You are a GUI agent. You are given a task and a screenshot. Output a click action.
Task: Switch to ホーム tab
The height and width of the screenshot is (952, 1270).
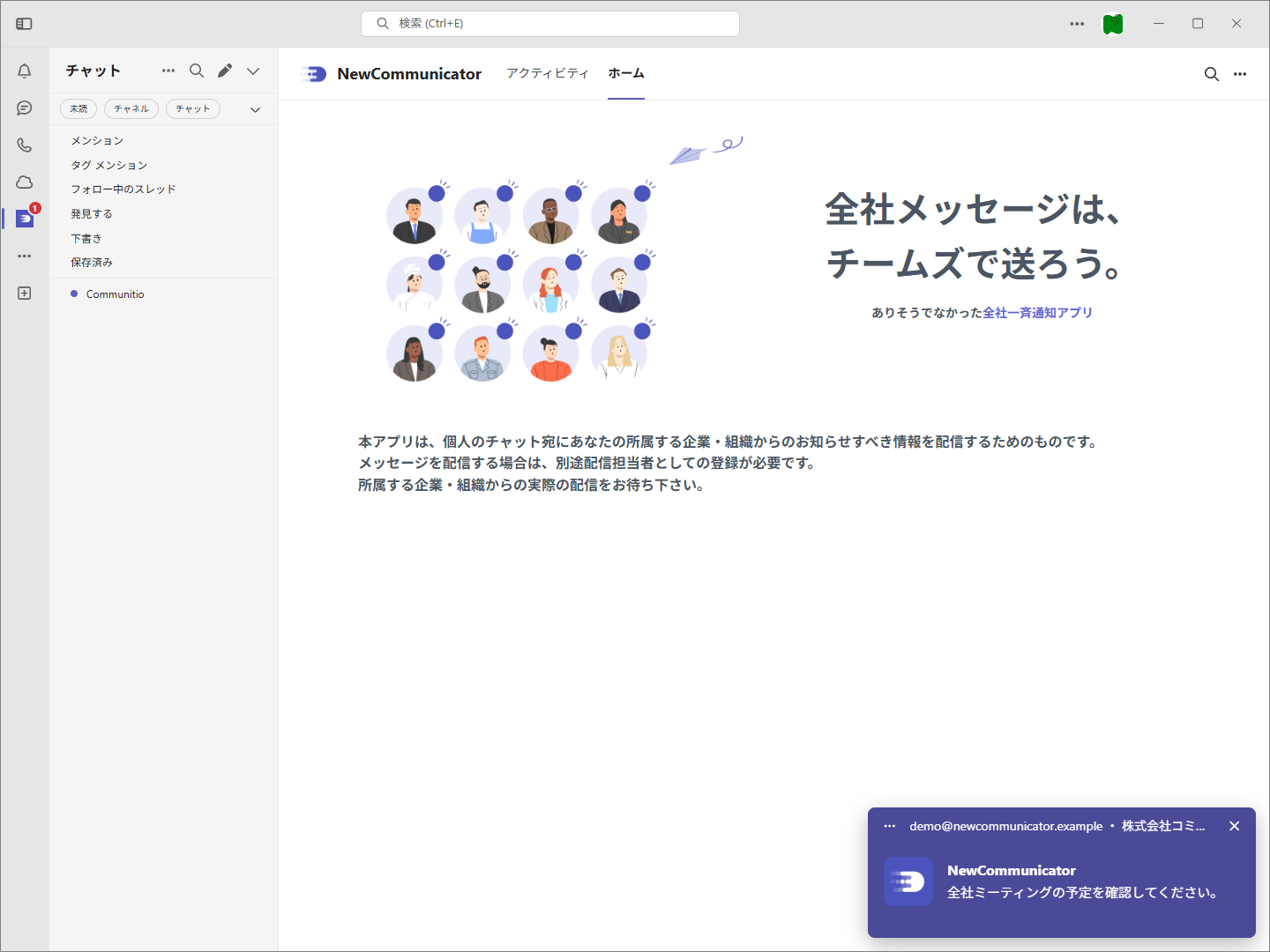(x=626, y=73)
